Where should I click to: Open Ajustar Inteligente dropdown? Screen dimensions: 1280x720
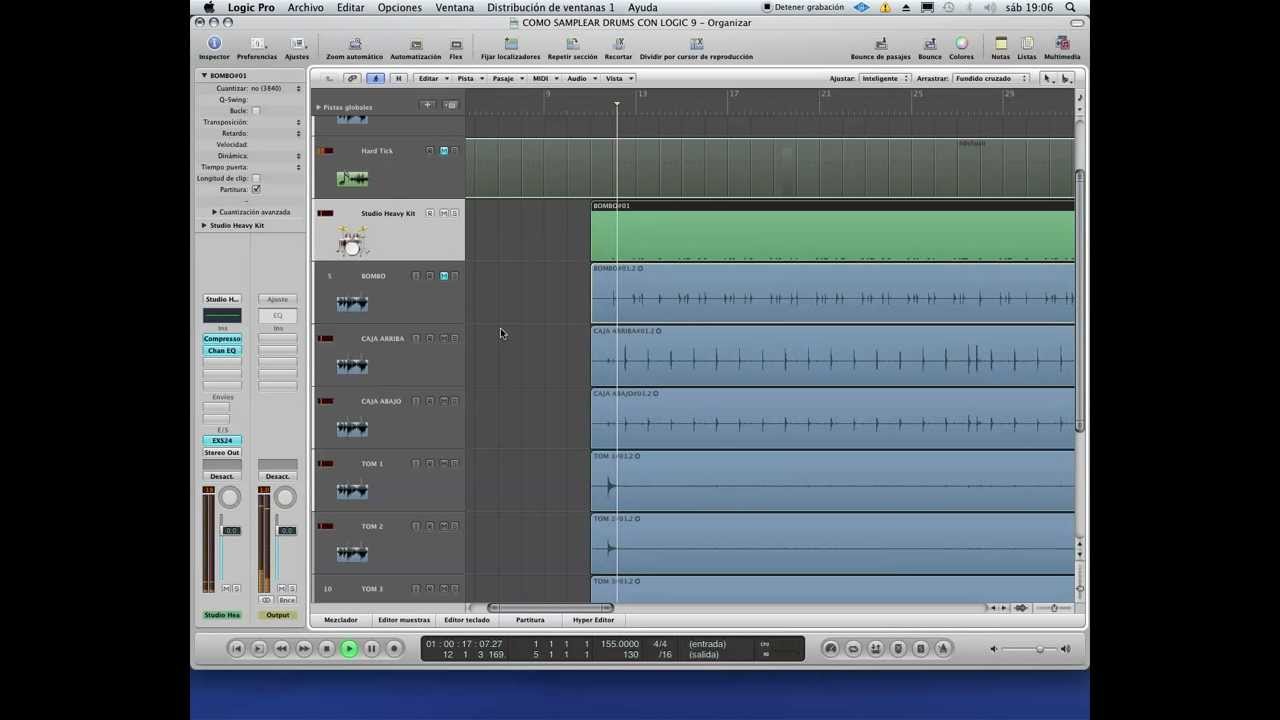[x=885, y=78]
